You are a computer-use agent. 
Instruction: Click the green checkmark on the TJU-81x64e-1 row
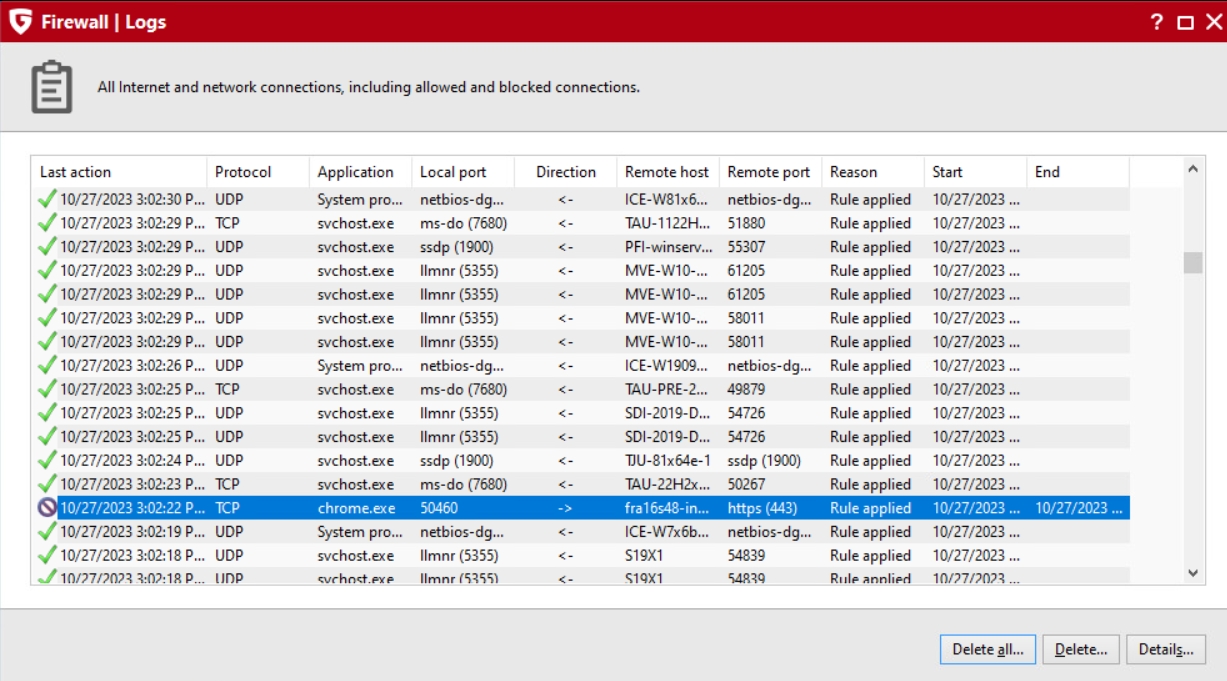(x=47, y=460)
